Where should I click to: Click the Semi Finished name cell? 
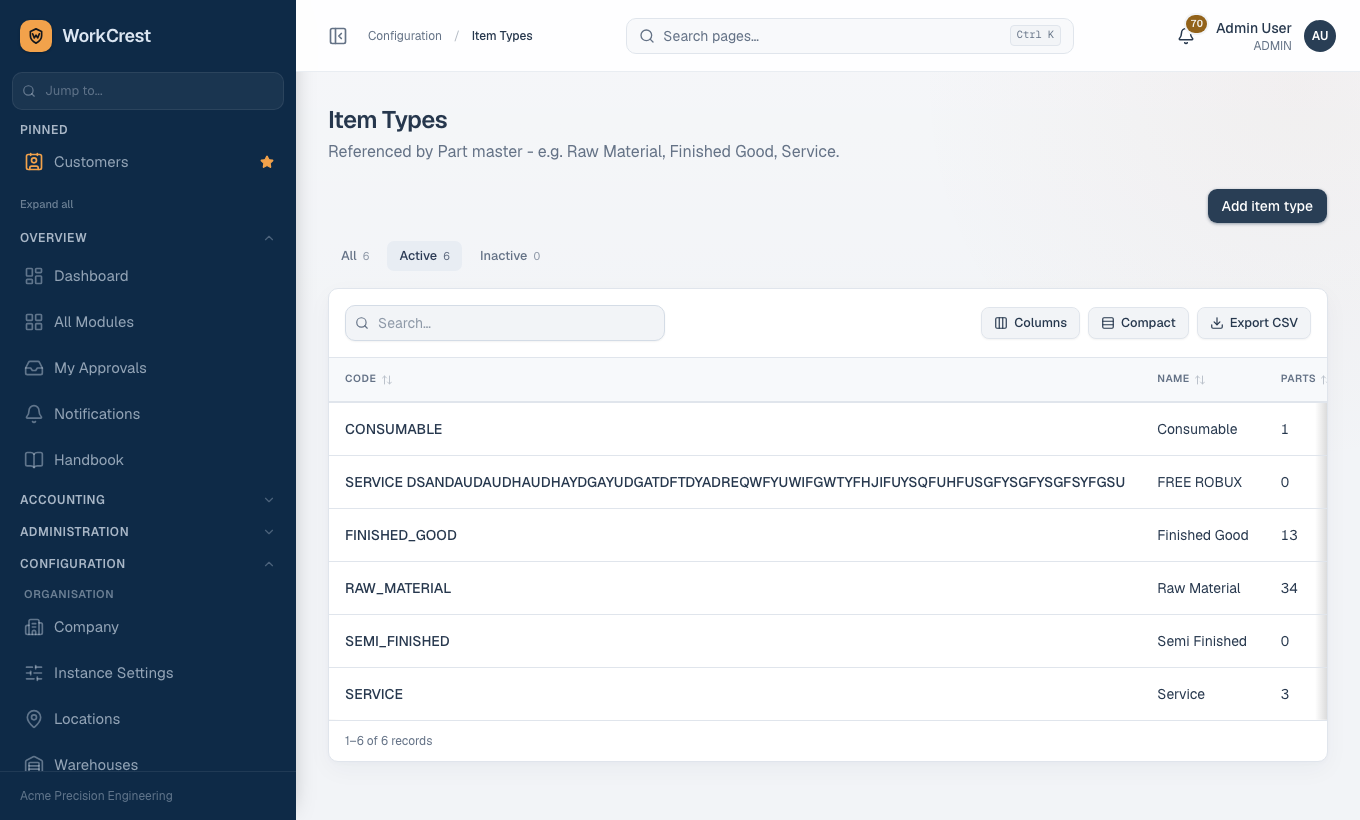point(1202,641)
